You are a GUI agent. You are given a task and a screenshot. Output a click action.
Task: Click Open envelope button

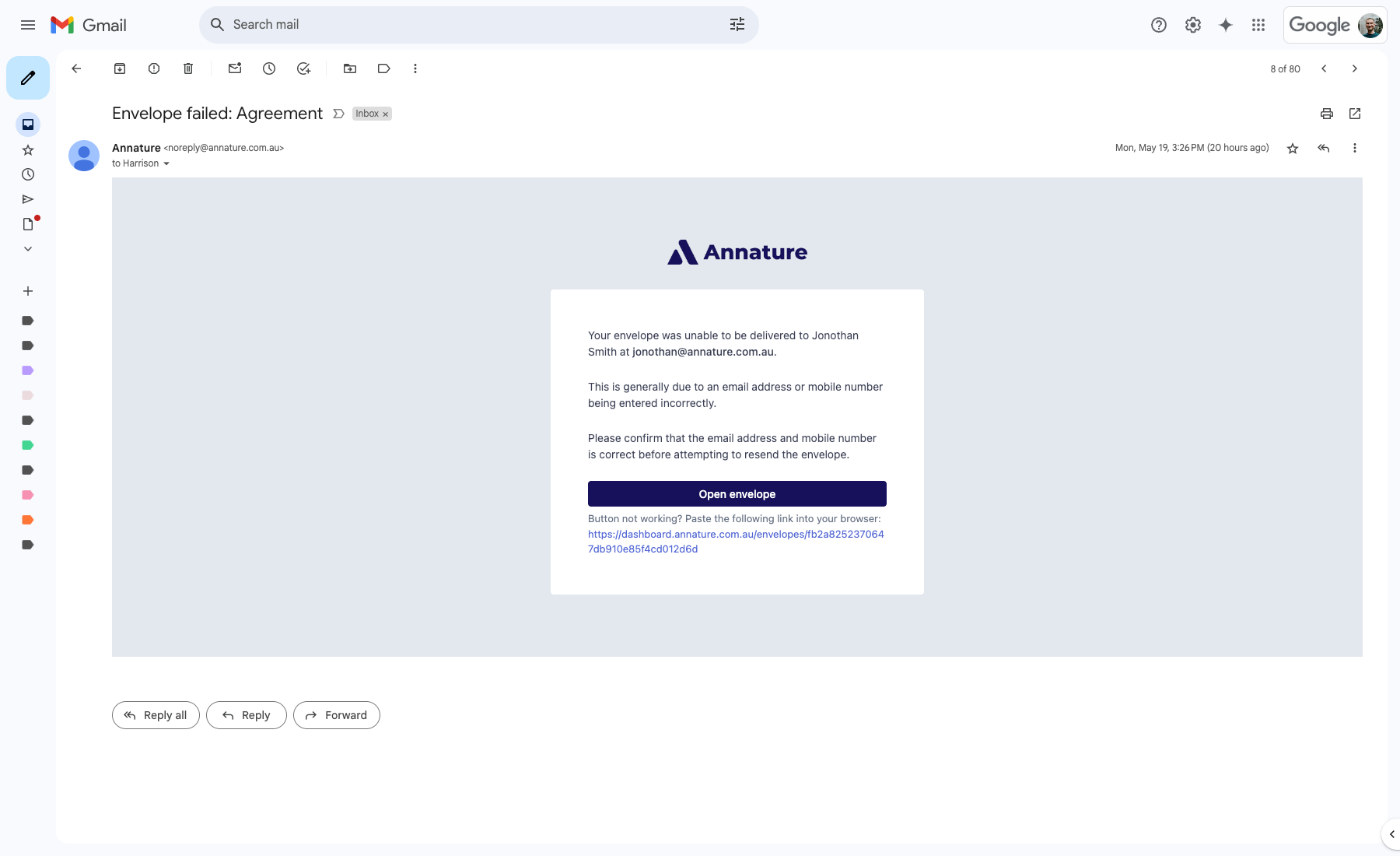(737, 494)
